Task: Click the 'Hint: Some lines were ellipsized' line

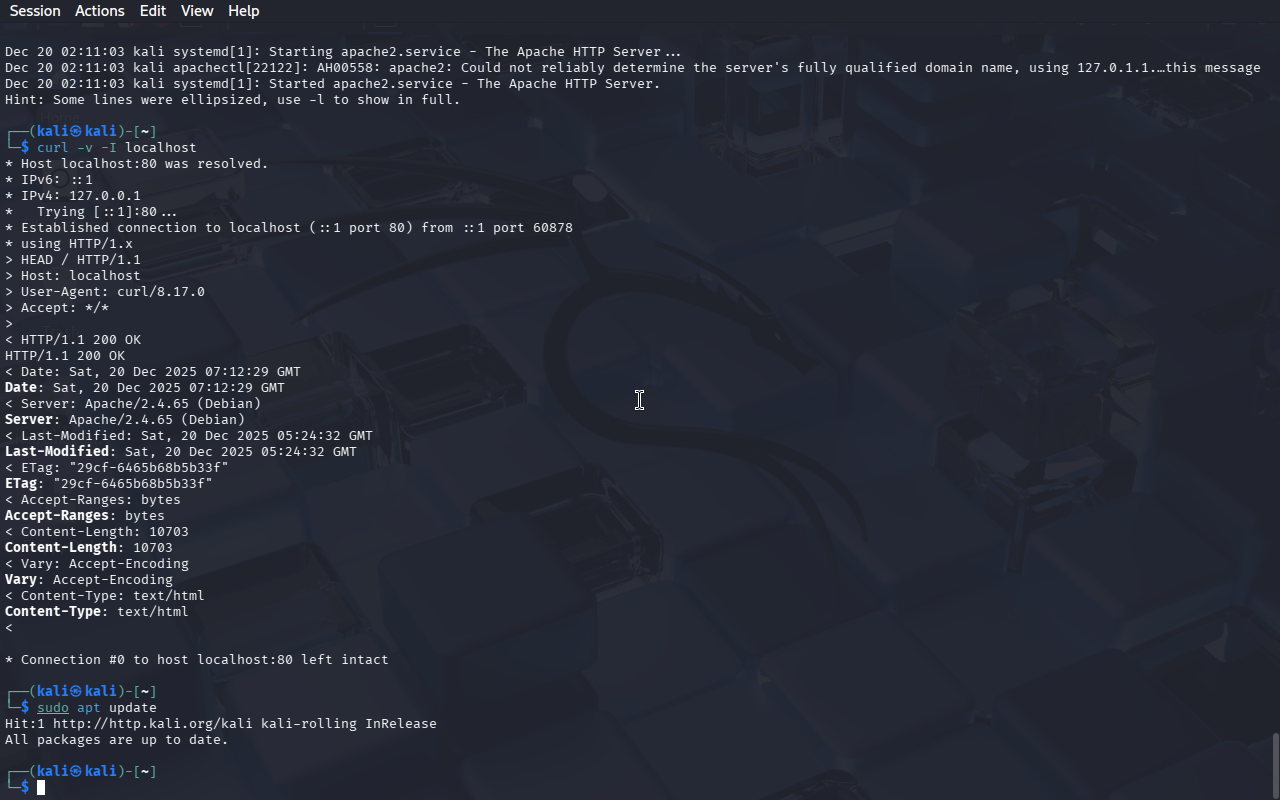Action: point(233,100)
